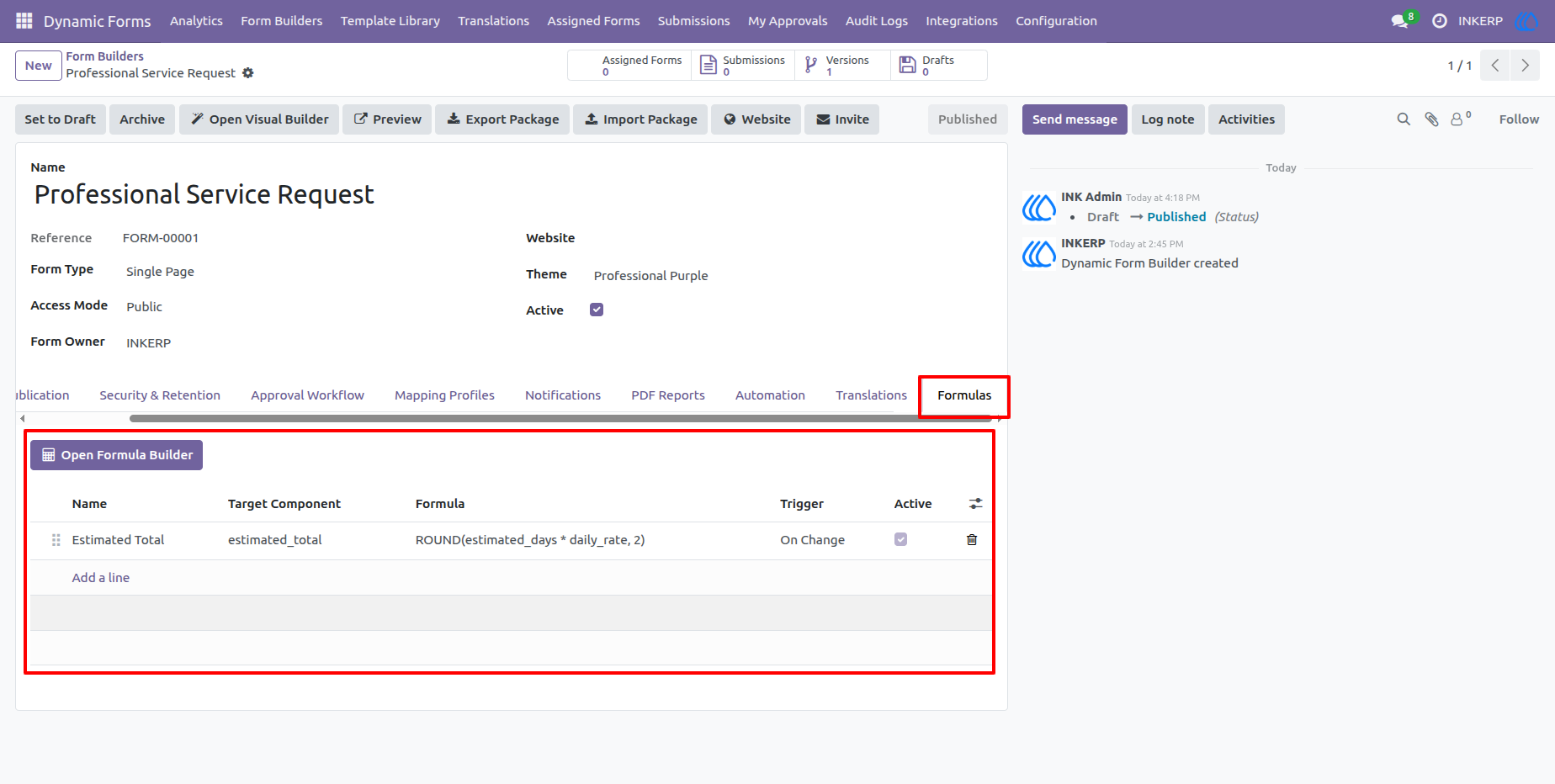1555x784 pixels.
Task: Click the gear icon beside Professional Service Request
Action: (x=247, y=73)
